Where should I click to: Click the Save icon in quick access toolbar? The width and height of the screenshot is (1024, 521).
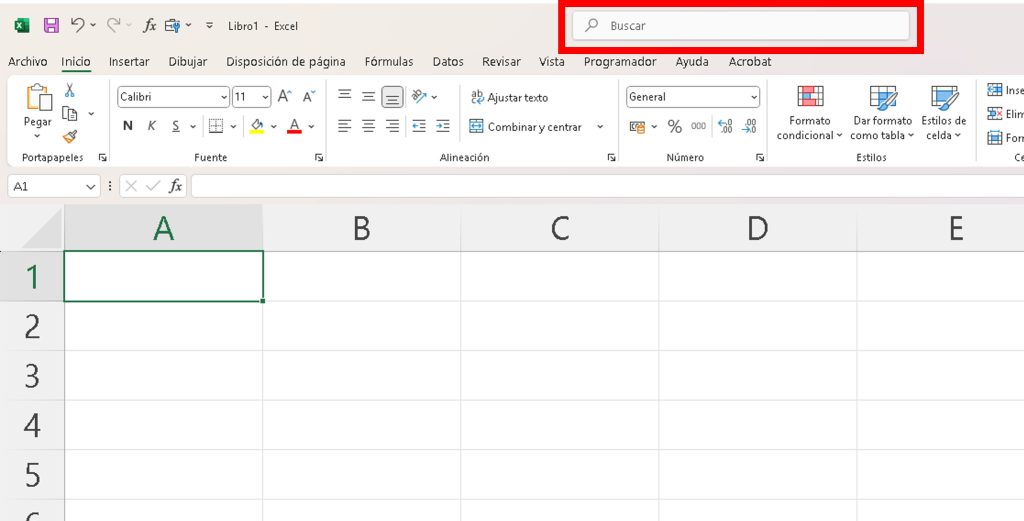(51, 25)
